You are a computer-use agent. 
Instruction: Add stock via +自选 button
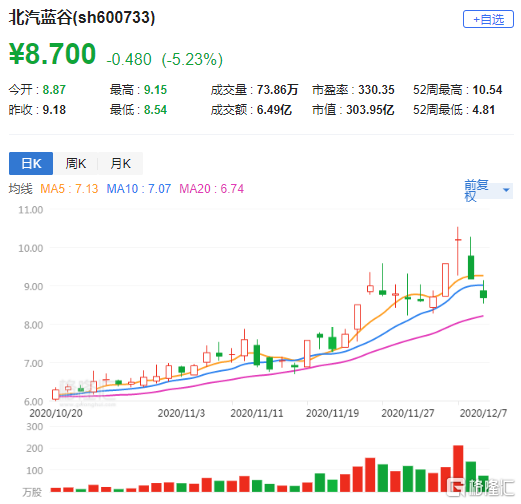[488, 19]
